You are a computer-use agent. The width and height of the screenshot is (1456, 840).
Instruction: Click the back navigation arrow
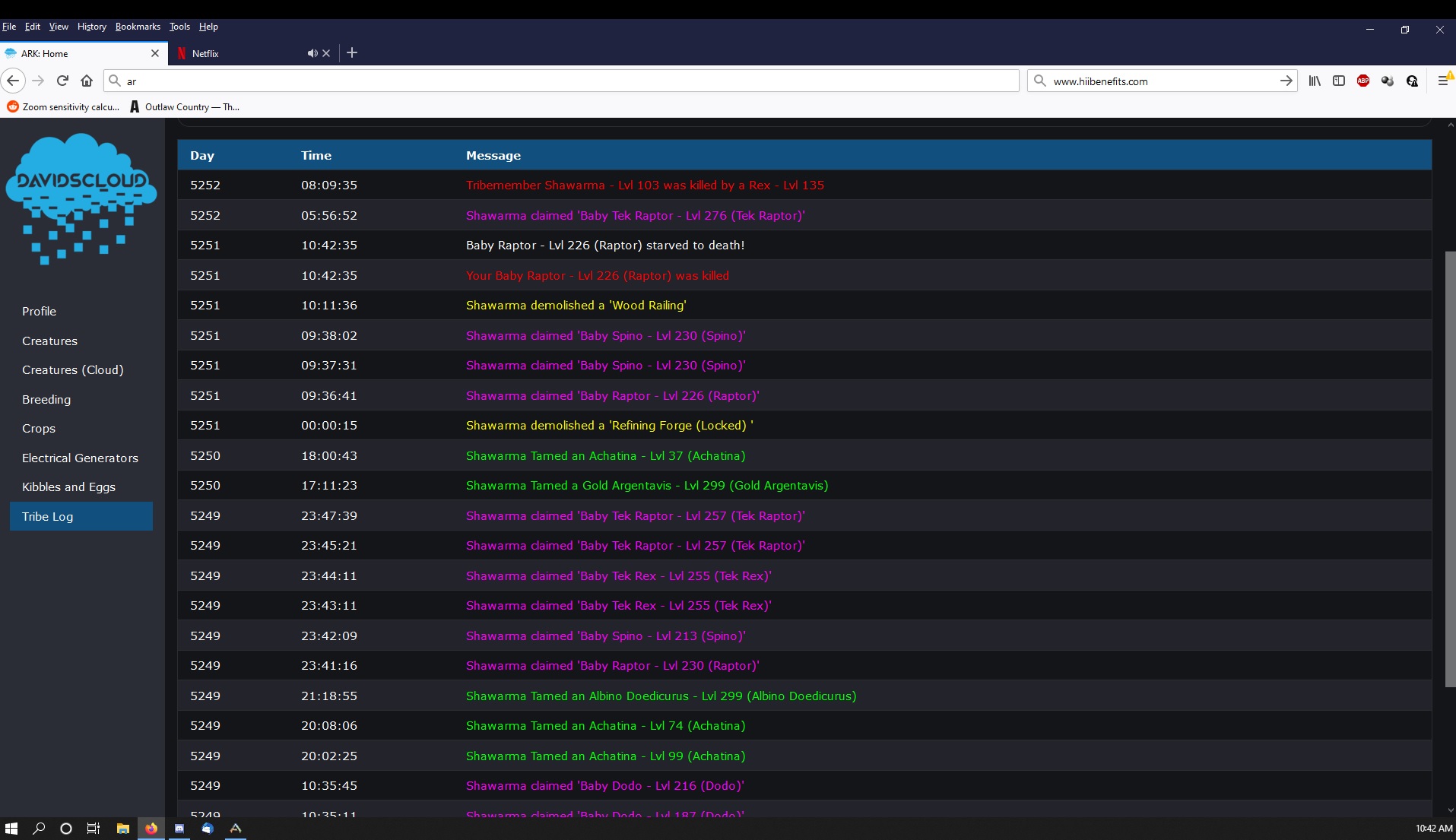(13, 81)
